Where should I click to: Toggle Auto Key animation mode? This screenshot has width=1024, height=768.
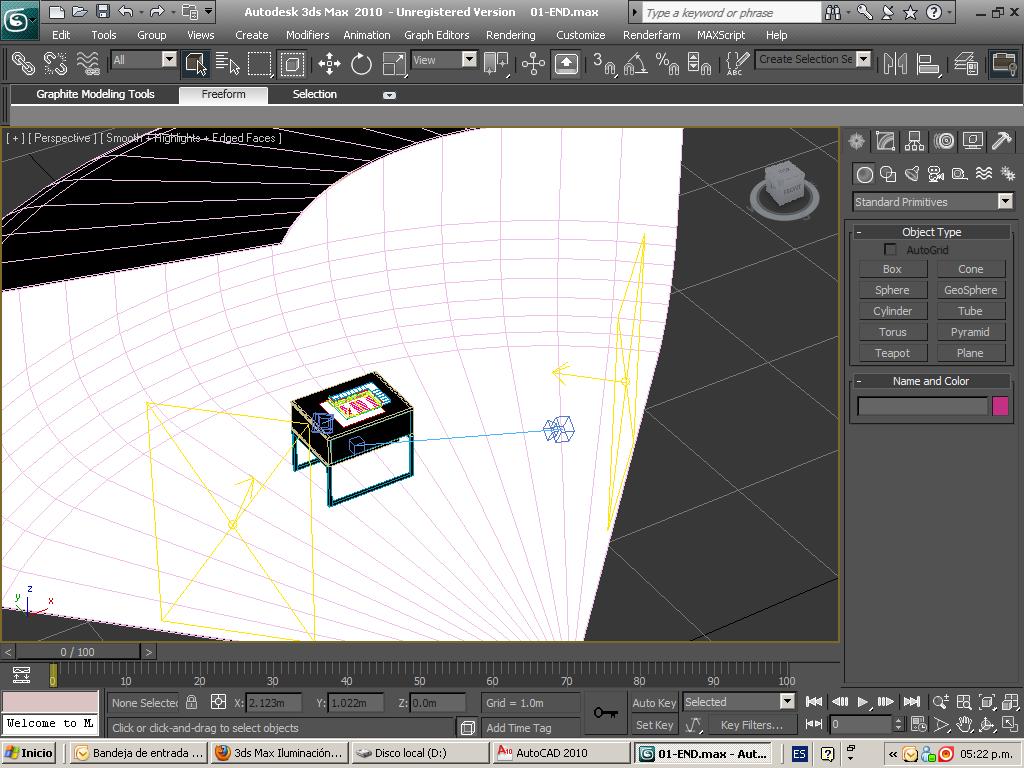click(654, 703)
